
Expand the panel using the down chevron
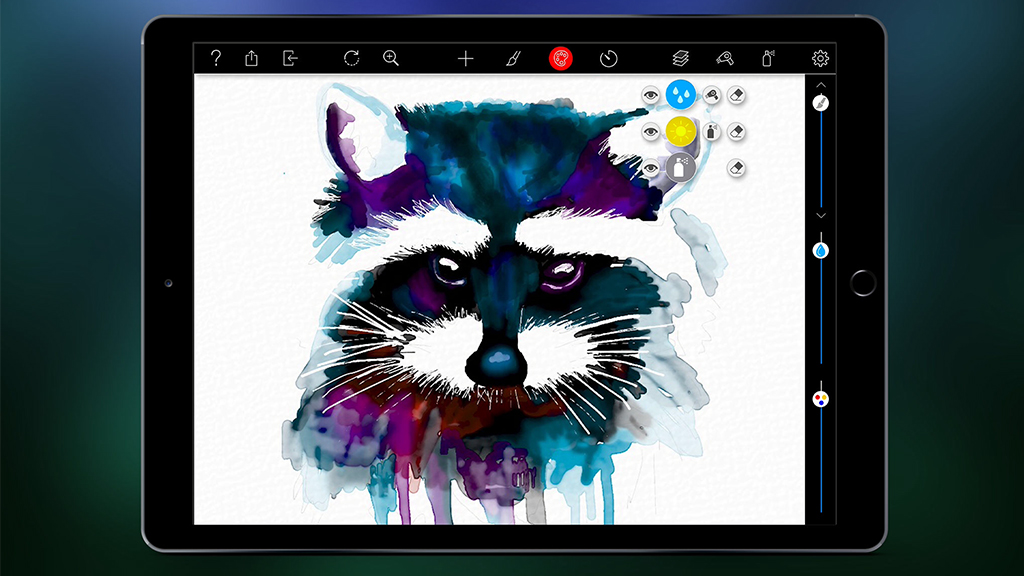(822, 214)
